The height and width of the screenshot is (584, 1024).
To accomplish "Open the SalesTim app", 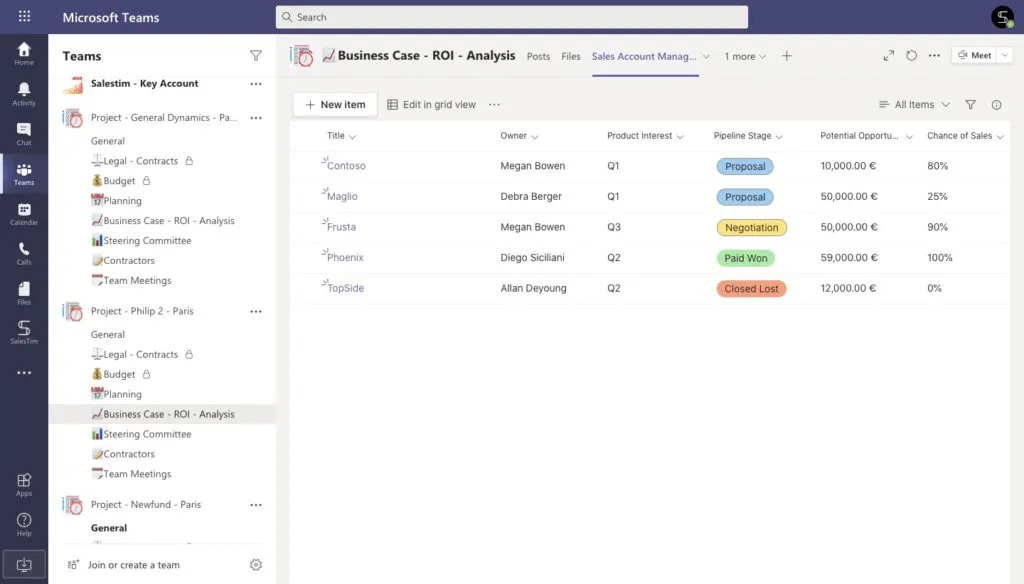I will click(x=24, y=332).
